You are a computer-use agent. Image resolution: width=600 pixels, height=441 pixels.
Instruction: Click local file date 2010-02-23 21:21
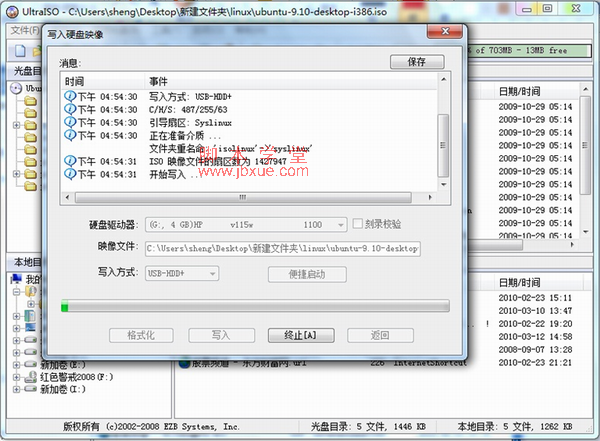coord(535,363)
